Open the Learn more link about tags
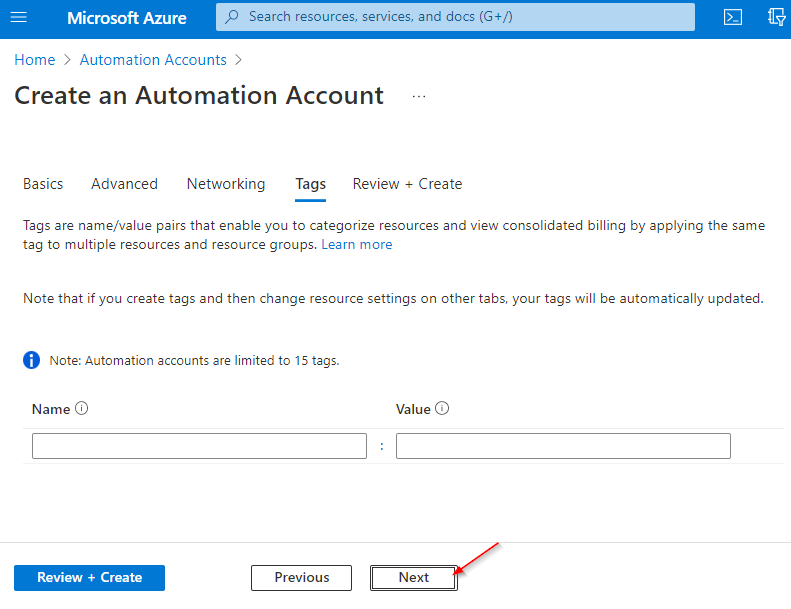791x609 pixels. 357,244
